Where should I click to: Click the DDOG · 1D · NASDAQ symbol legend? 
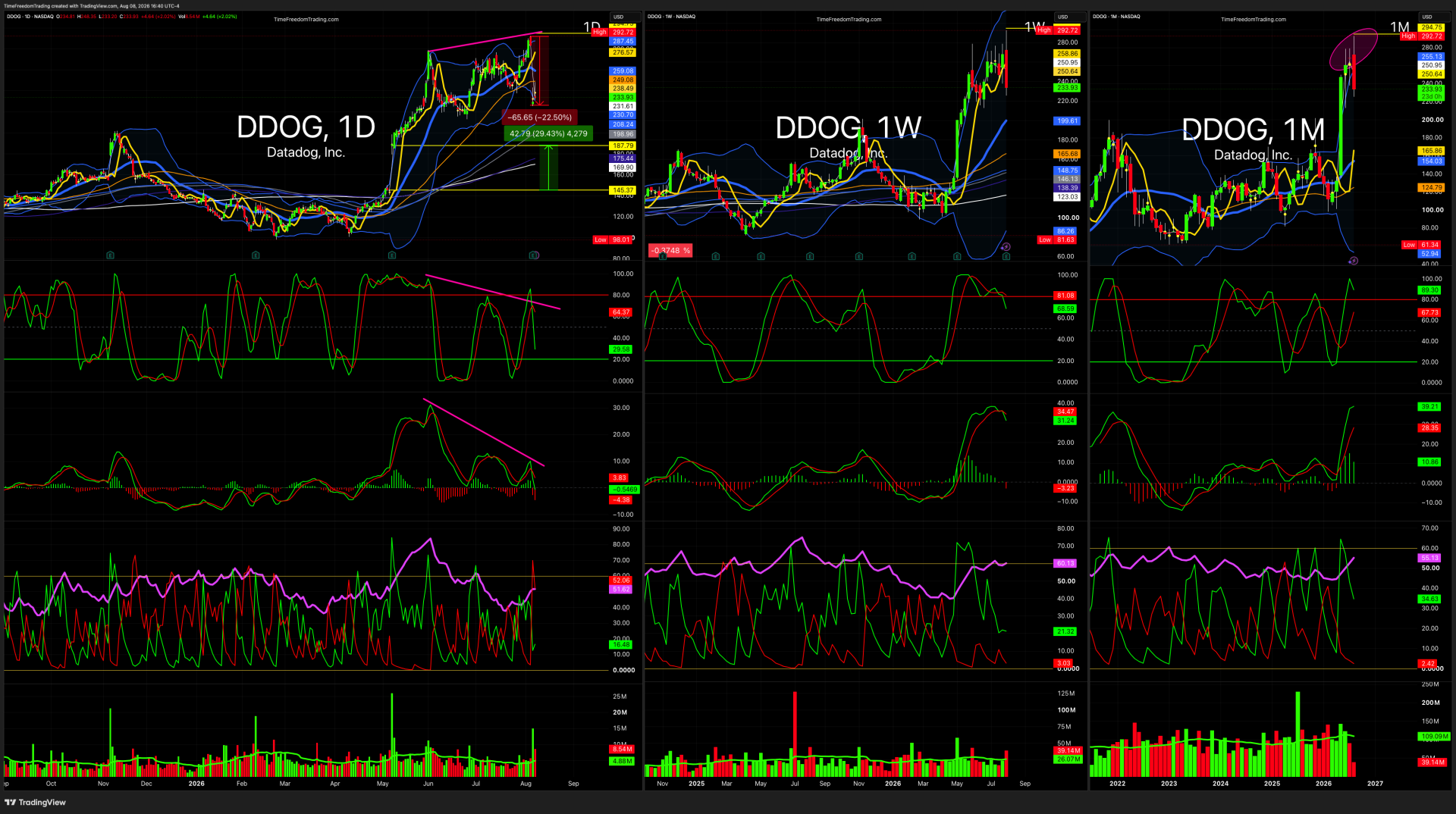click(30, 16)
